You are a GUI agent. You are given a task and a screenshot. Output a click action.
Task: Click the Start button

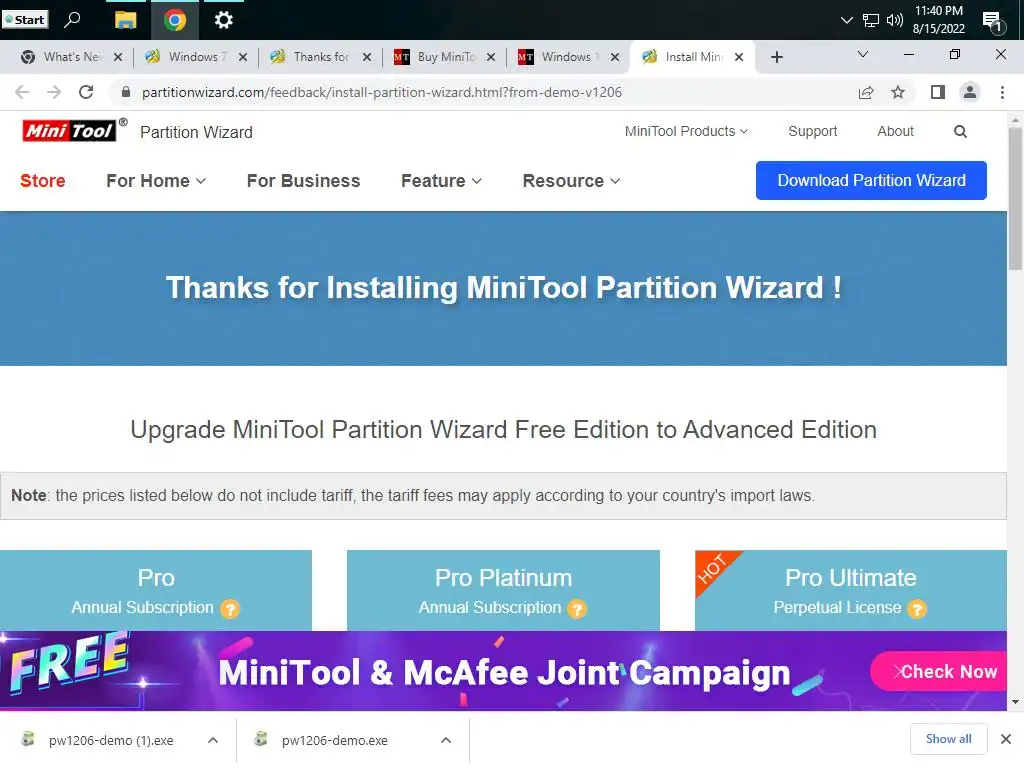point(25,20)
